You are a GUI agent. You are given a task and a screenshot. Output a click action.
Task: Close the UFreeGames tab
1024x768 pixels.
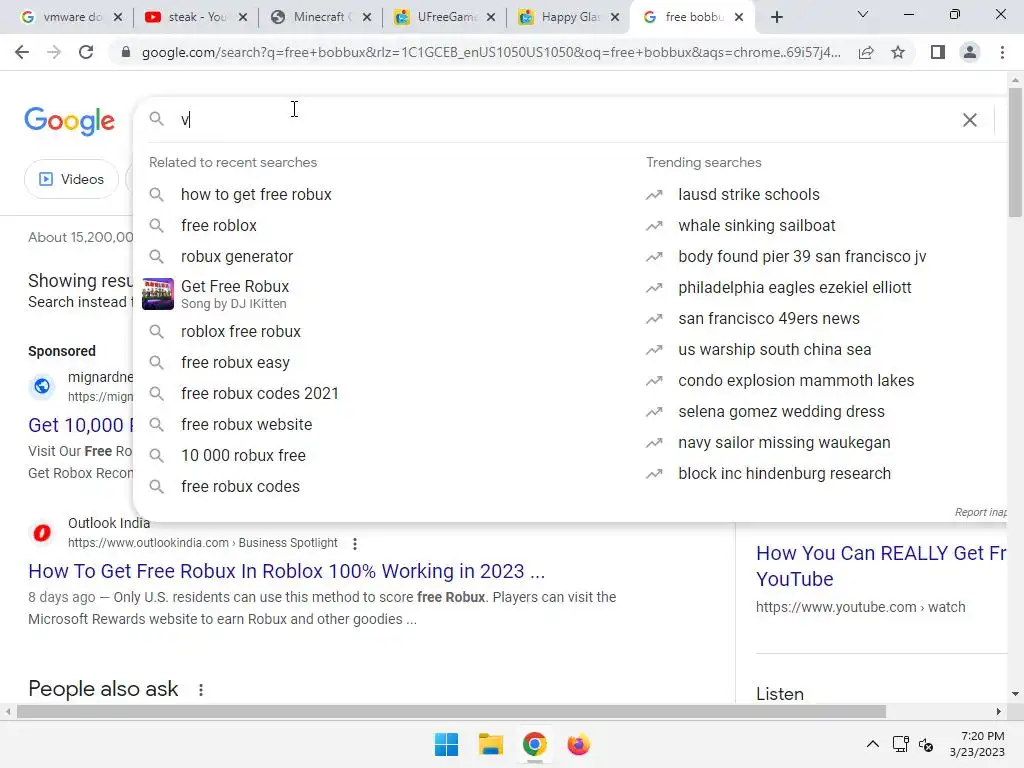(x=491, y=18)
